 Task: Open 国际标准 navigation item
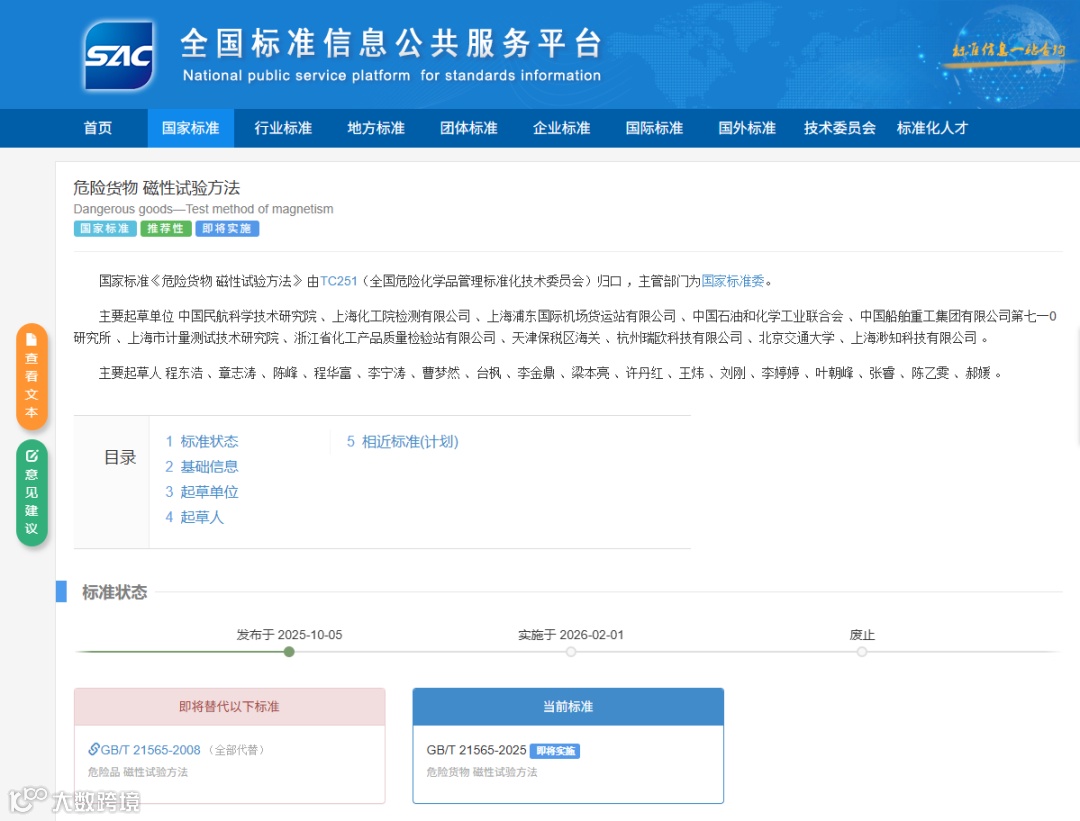[654, 128]
